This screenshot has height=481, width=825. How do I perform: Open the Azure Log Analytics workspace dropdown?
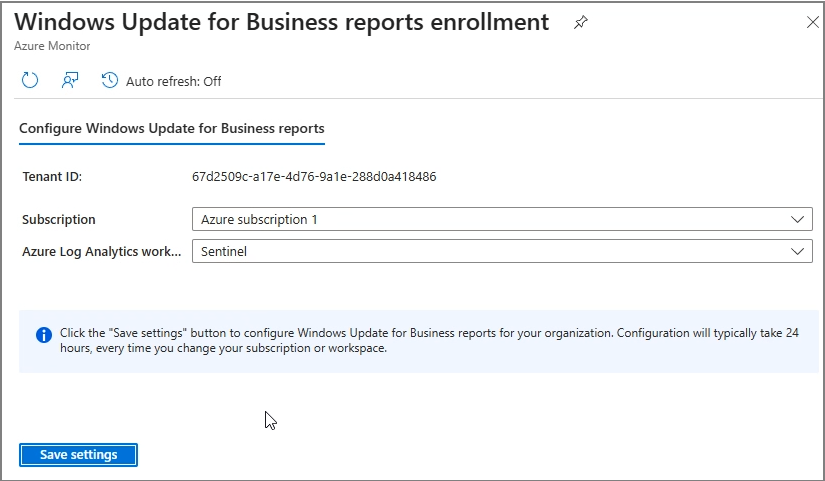[x=502, y=251]
